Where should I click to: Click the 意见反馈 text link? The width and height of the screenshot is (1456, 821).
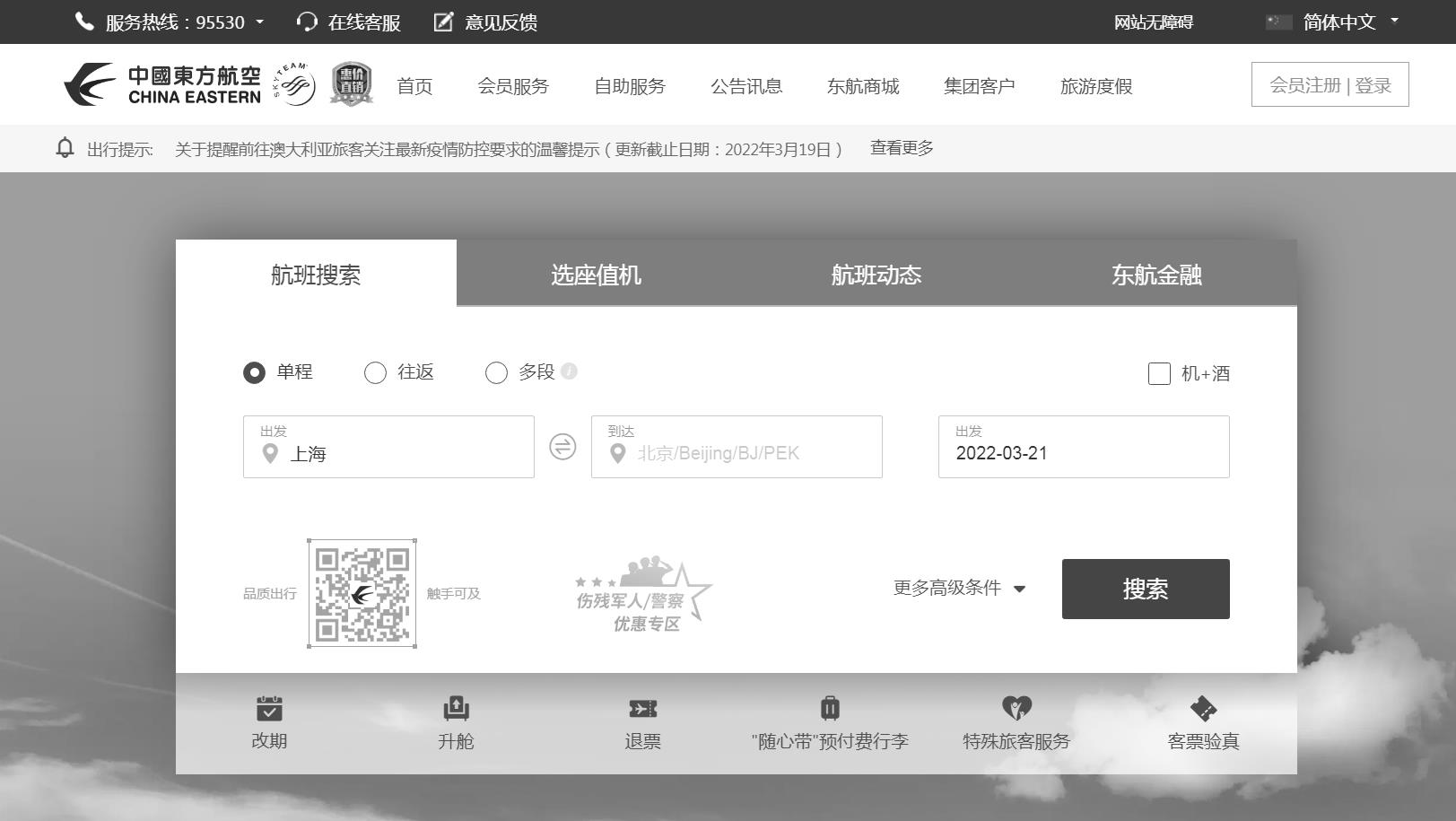point(501,22)
